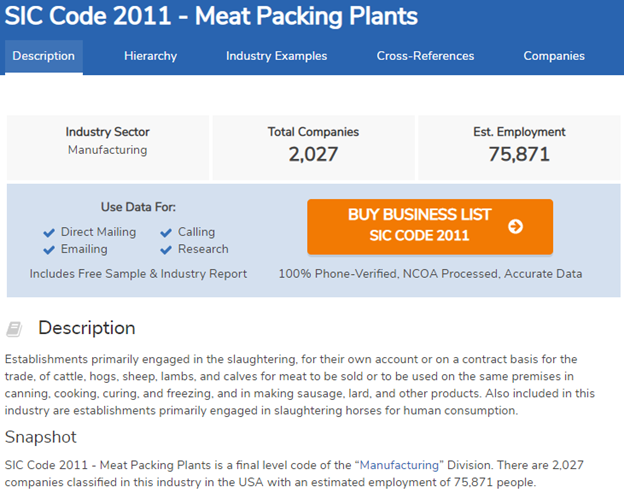Click the arrow icon on Buy Business List
This screenshot has width=624, height=499.
(515, 226)
